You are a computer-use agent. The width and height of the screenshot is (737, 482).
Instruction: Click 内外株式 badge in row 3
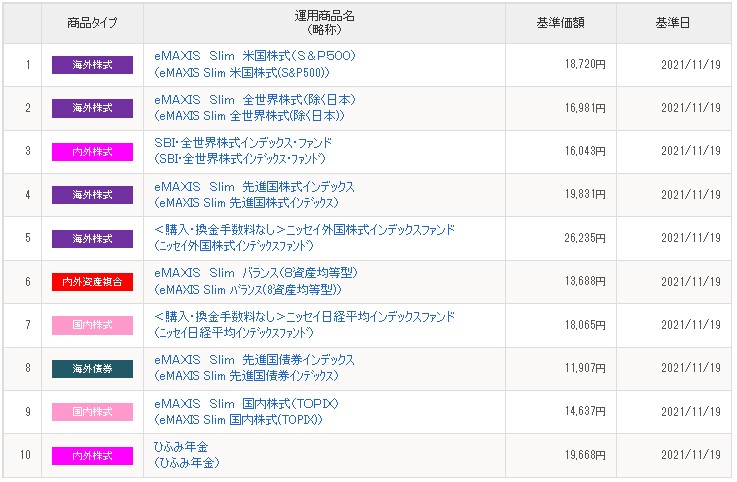click(x=92, y=152)
